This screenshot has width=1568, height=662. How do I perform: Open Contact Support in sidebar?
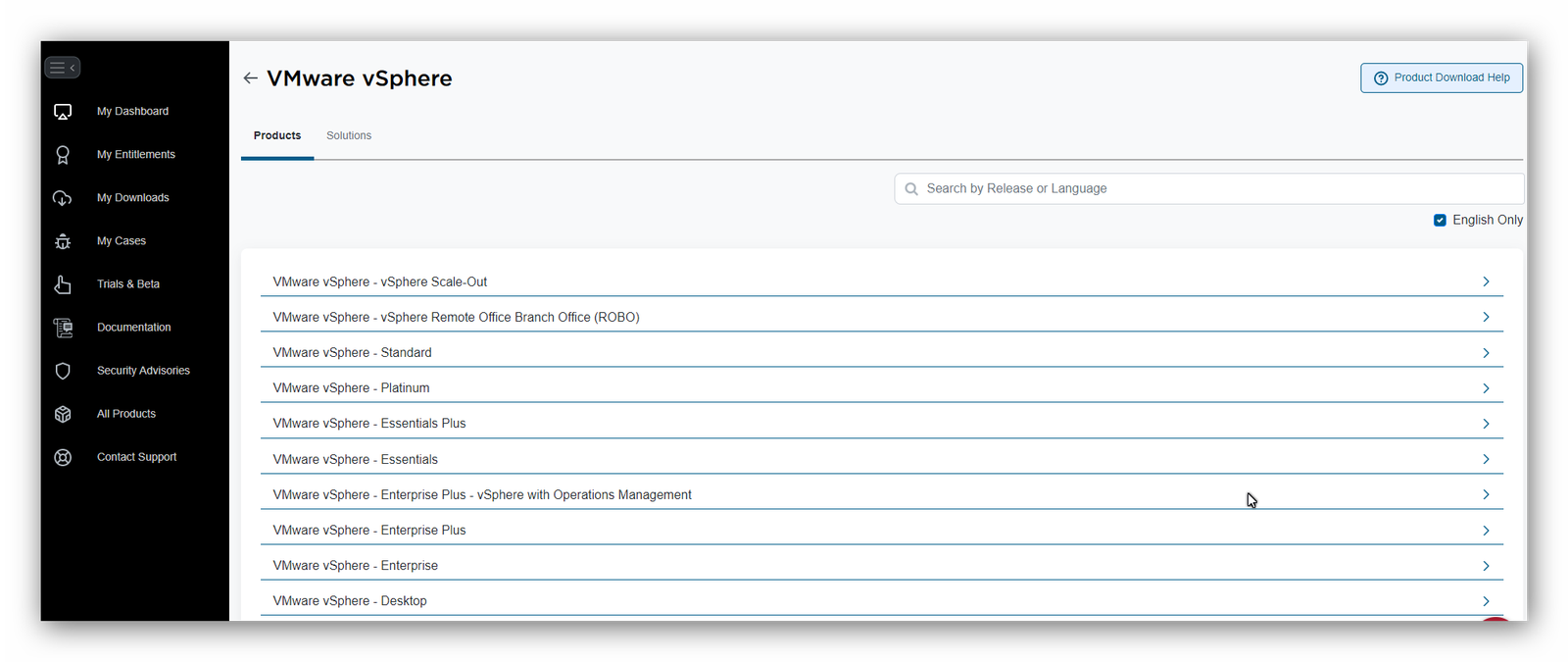tap(137, 457)
